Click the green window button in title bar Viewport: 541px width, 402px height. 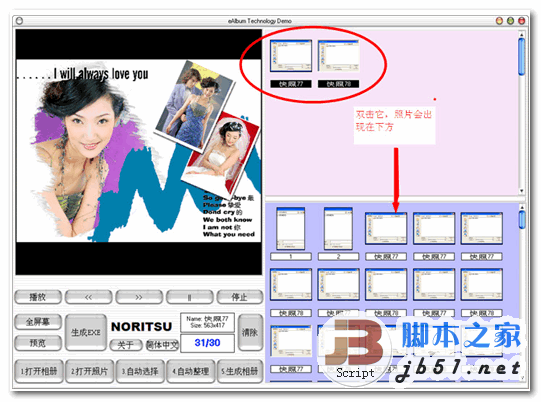[x=510, y=21]
